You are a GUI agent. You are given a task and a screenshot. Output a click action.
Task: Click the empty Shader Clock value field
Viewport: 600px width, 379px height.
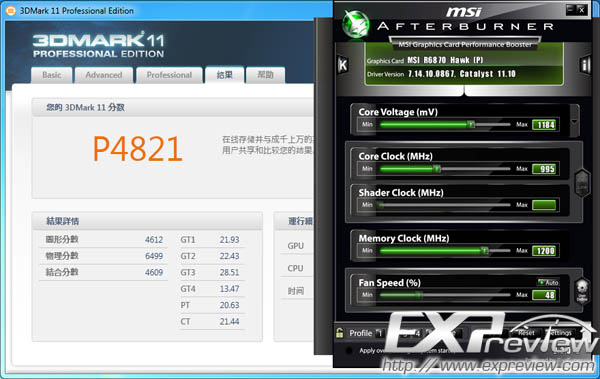[x=544, y=205]
